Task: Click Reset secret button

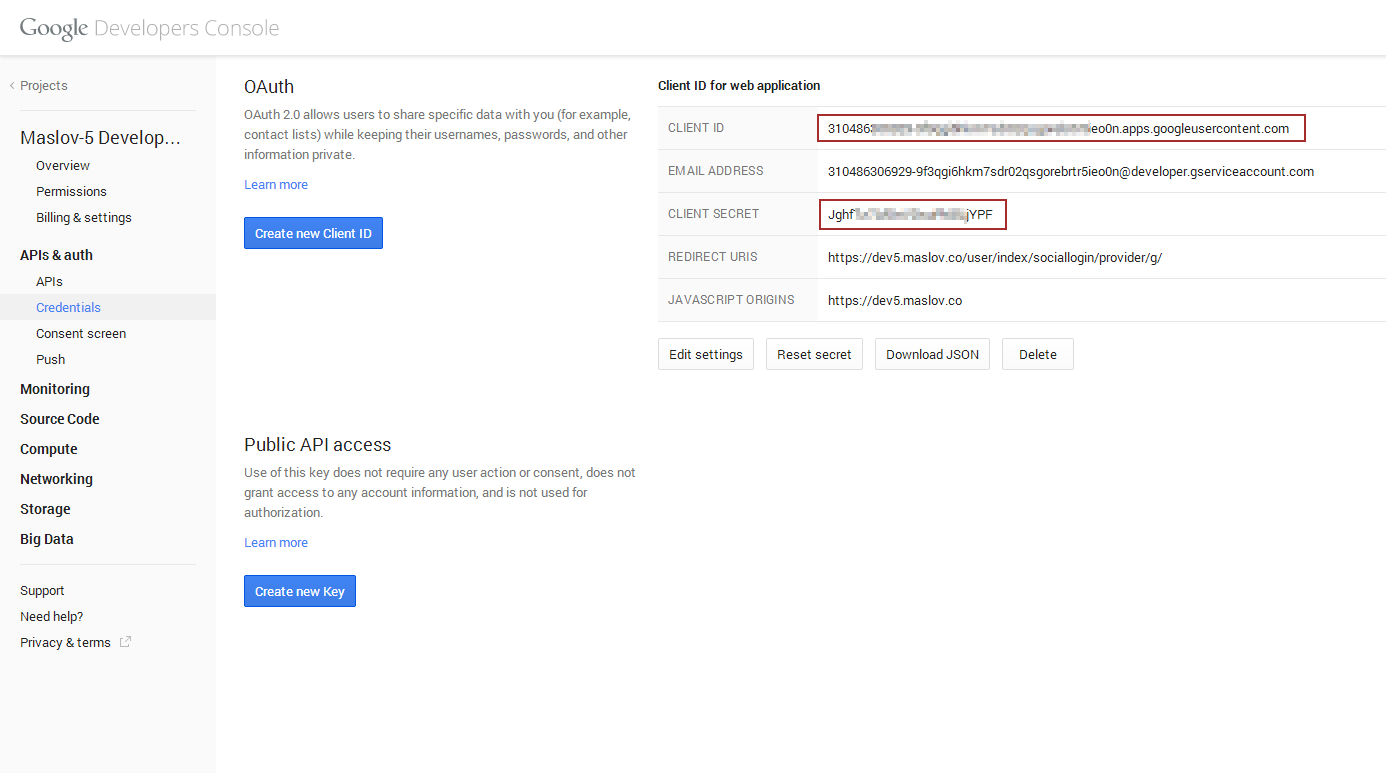Action: point(814,354)
